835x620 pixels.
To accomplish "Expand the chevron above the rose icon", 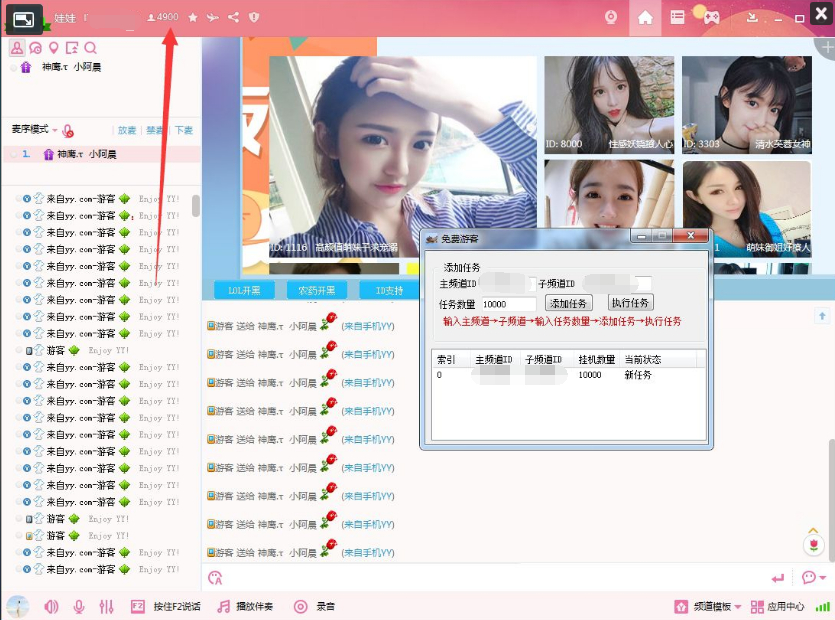I will (x=813, y=531).
